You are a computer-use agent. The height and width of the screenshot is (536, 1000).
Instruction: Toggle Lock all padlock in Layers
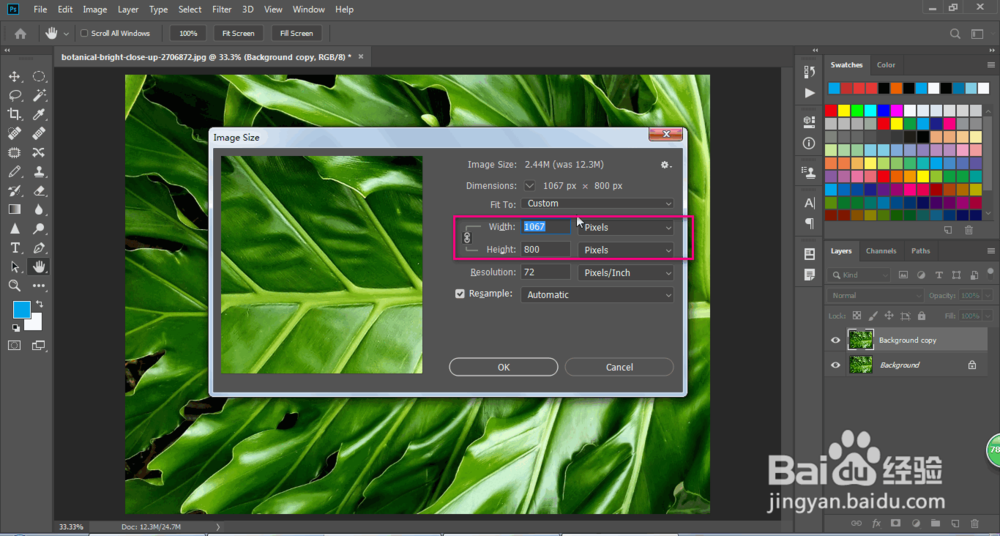point(921,315)
